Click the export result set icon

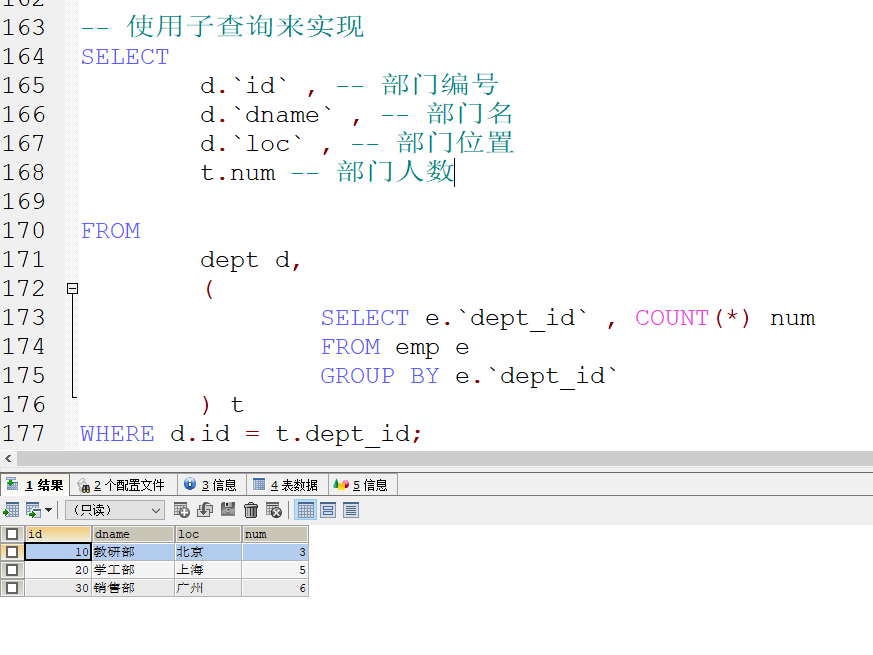(13, 510)
